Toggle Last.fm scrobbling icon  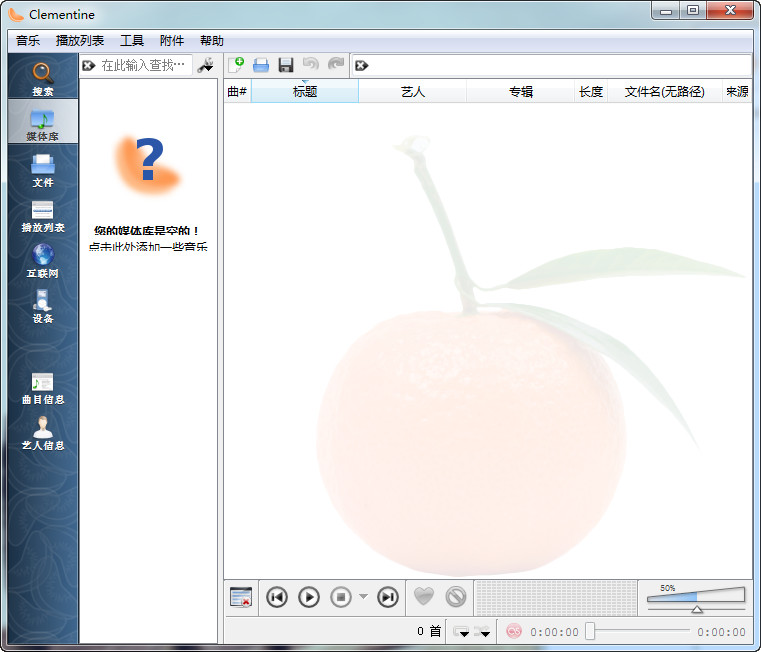point(513,631)
